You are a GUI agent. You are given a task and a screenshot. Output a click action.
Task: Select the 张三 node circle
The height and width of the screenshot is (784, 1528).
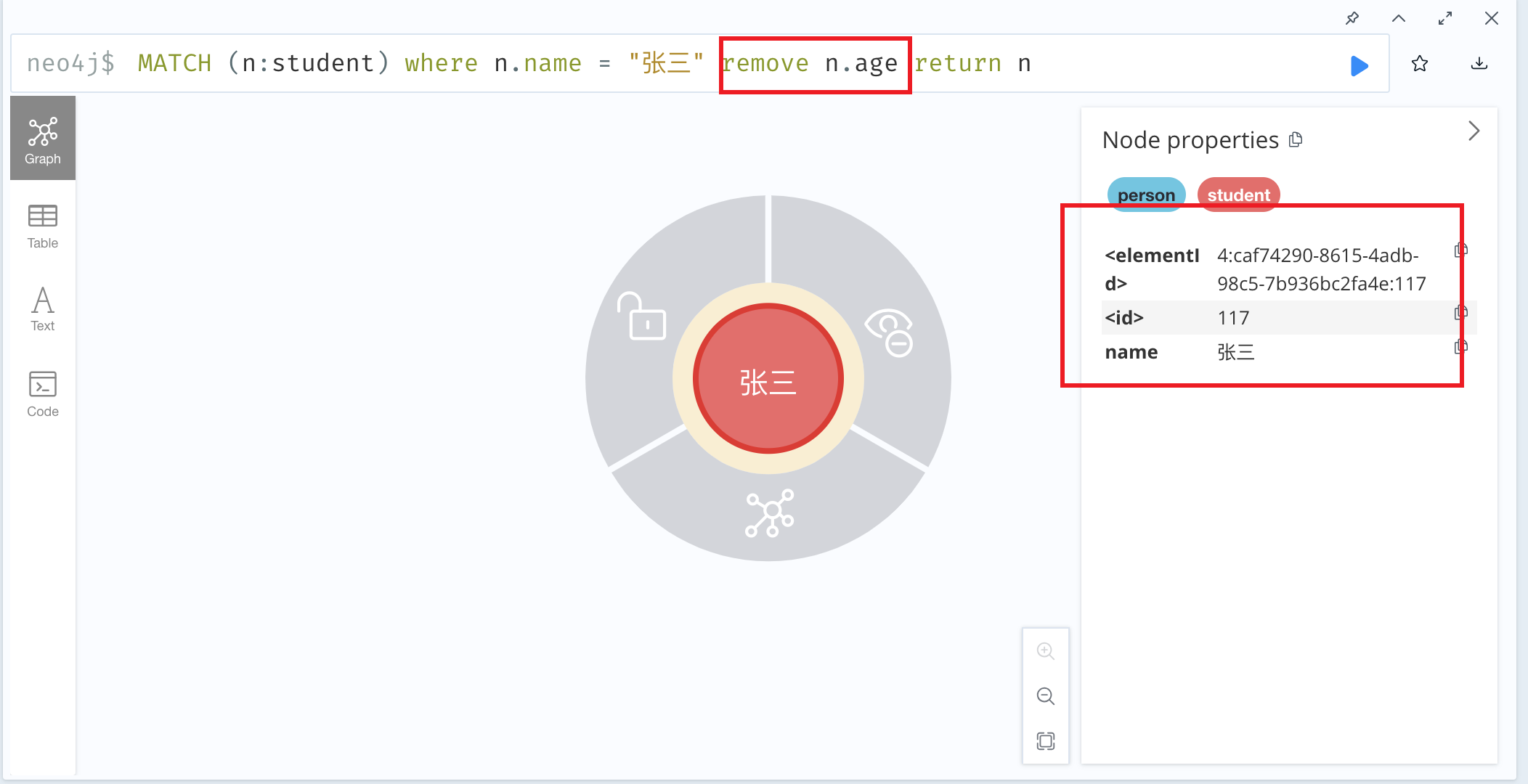pyautogui.click(x=768, y=378)
